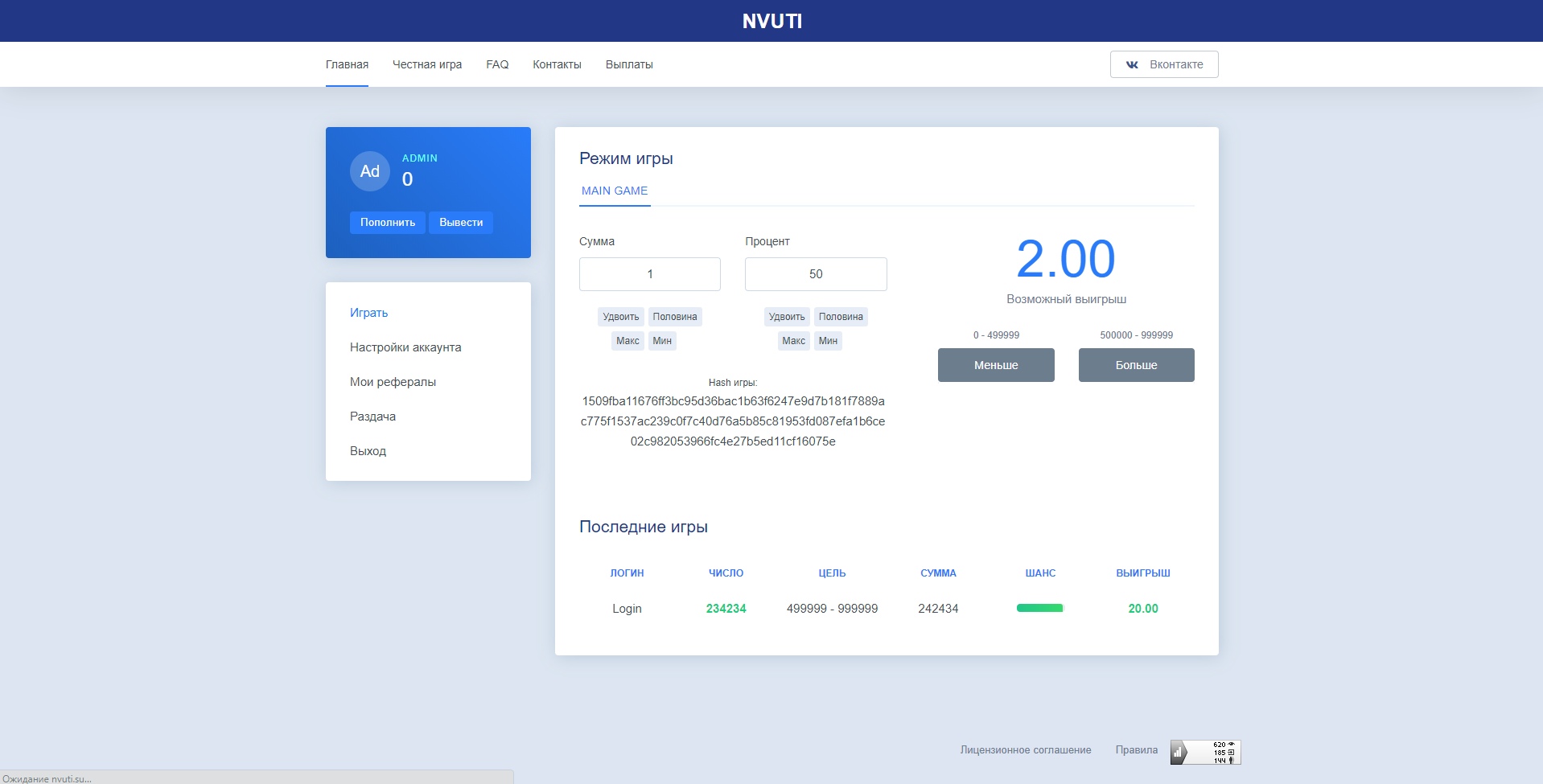Click the game hash string
The height and width of the screenshot is (784, 1543).
click(x=733, y=421)
